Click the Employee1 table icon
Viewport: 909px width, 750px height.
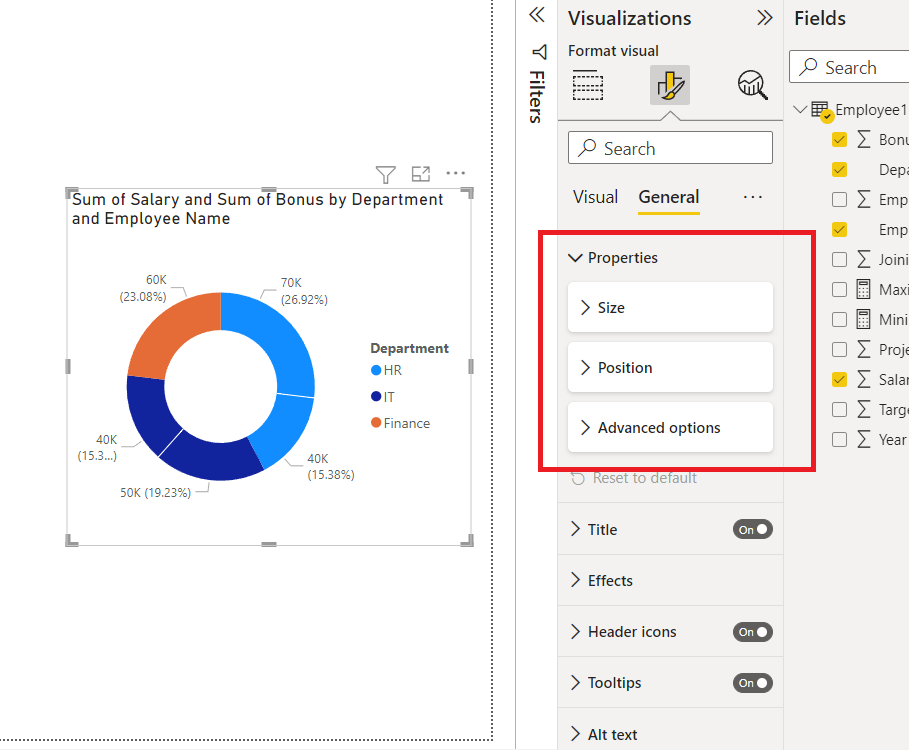821,110
